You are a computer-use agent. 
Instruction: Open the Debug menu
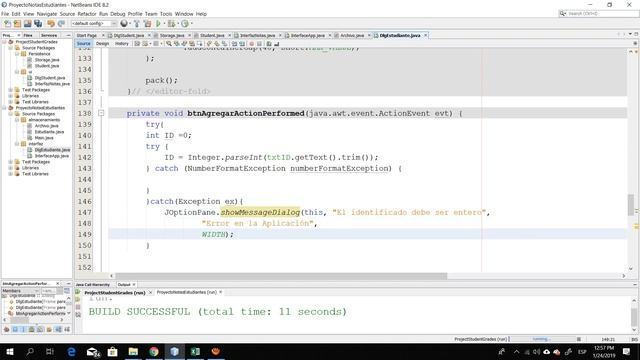pos(118,14)
